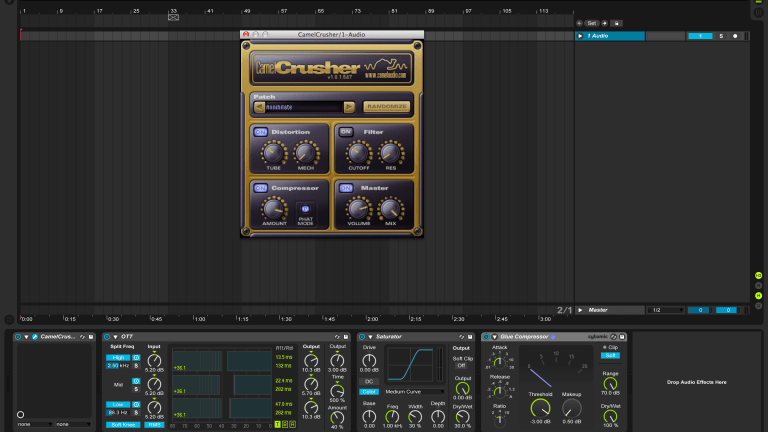768x432 pixels.
Task: Click the filter RES knob
Action: [390, 153]
